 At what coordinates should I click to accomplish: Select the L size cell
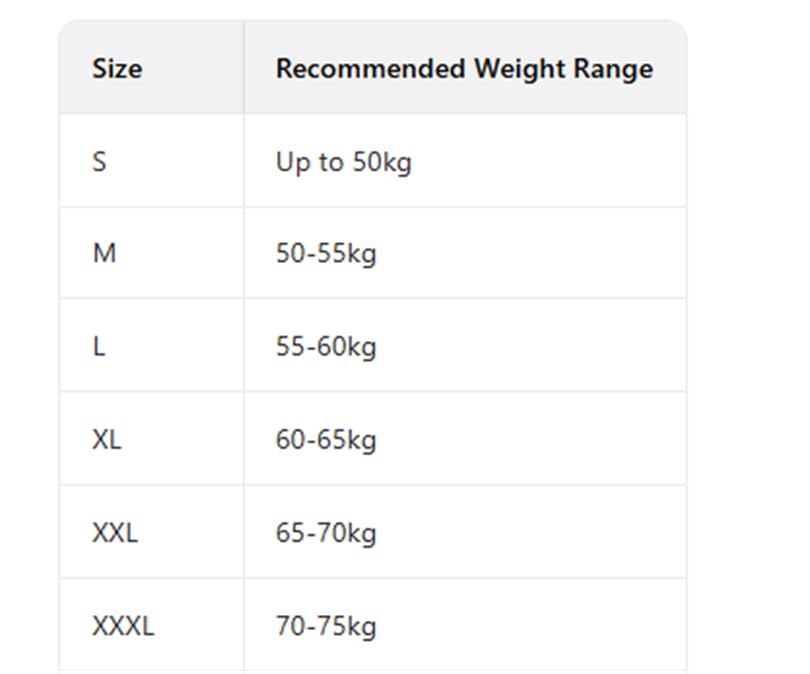[151, 346]
